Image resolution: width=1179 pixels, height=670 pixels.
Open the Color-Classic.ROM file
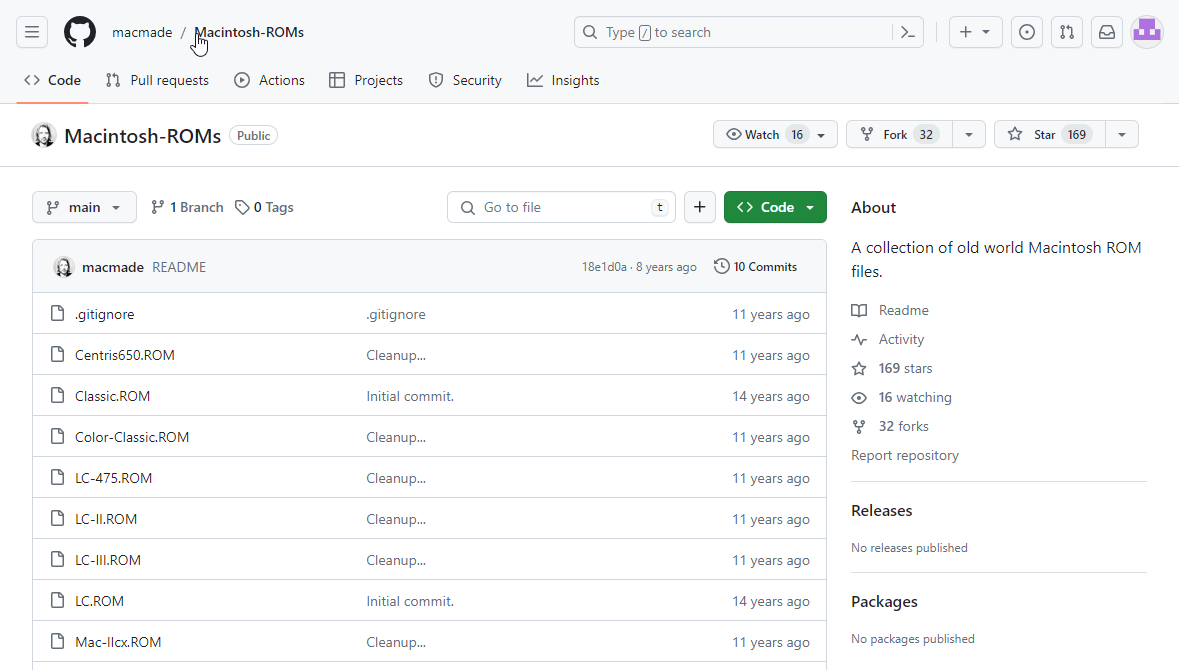pyautogui.click(x=132, y=437)
